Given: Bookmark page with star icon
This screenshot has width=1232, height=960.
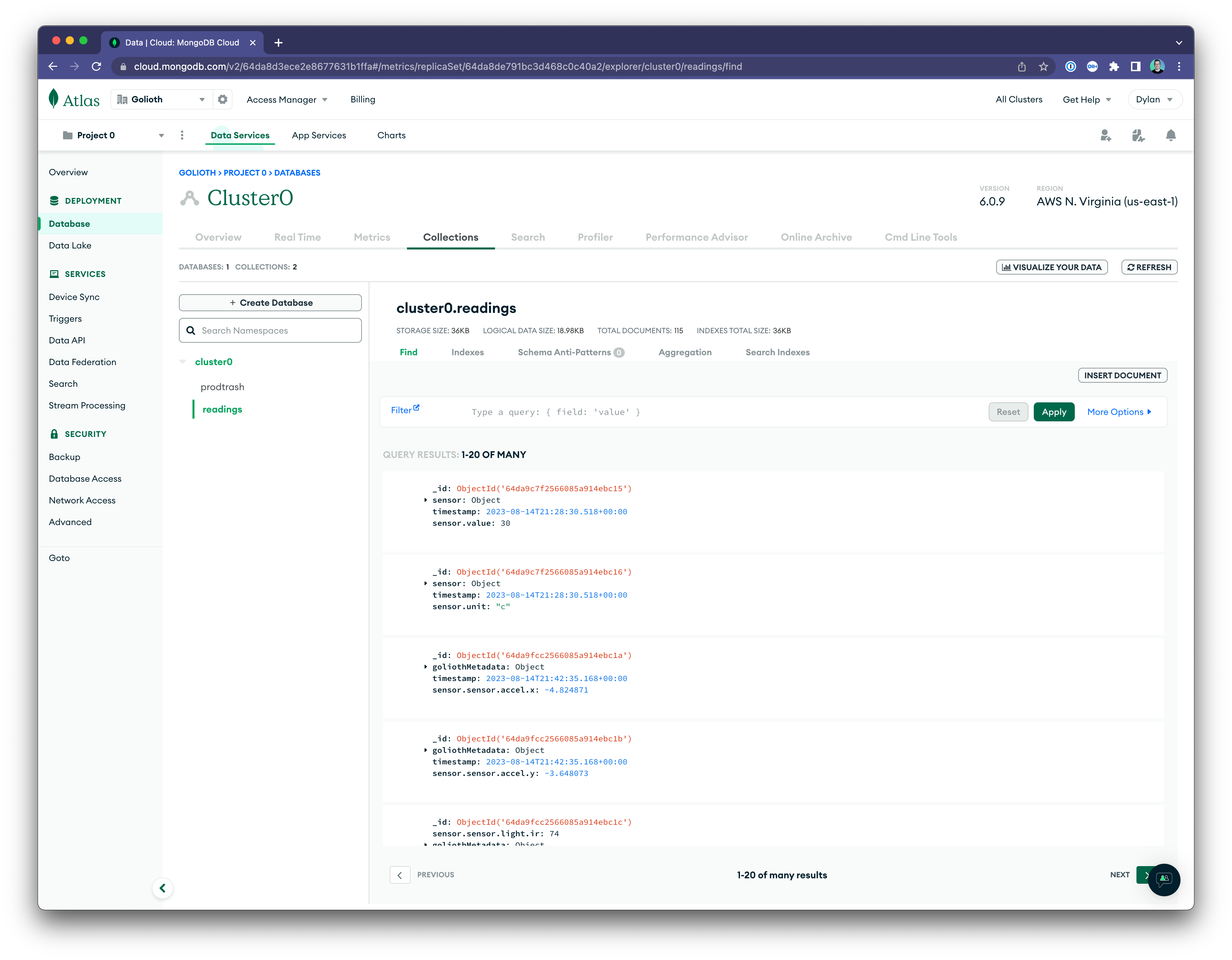Looking at the screenshot, I should coord(1044,66).
